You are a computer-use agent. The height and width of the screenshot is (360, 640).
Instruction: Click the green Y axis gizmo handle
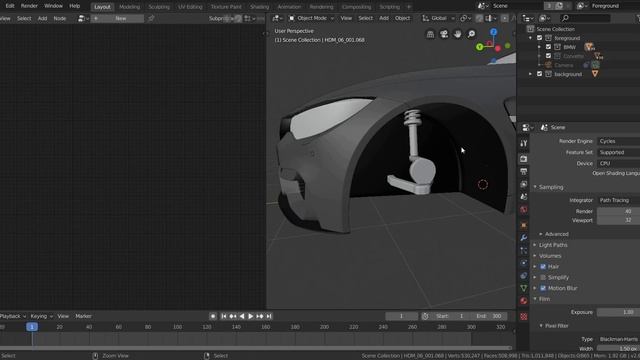(480, 47)
